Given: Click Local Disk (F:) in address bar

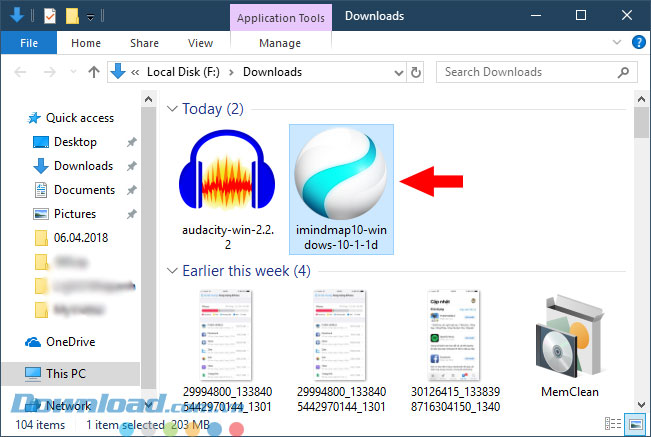Looking at the screenshot, I should tap(183, 72).
